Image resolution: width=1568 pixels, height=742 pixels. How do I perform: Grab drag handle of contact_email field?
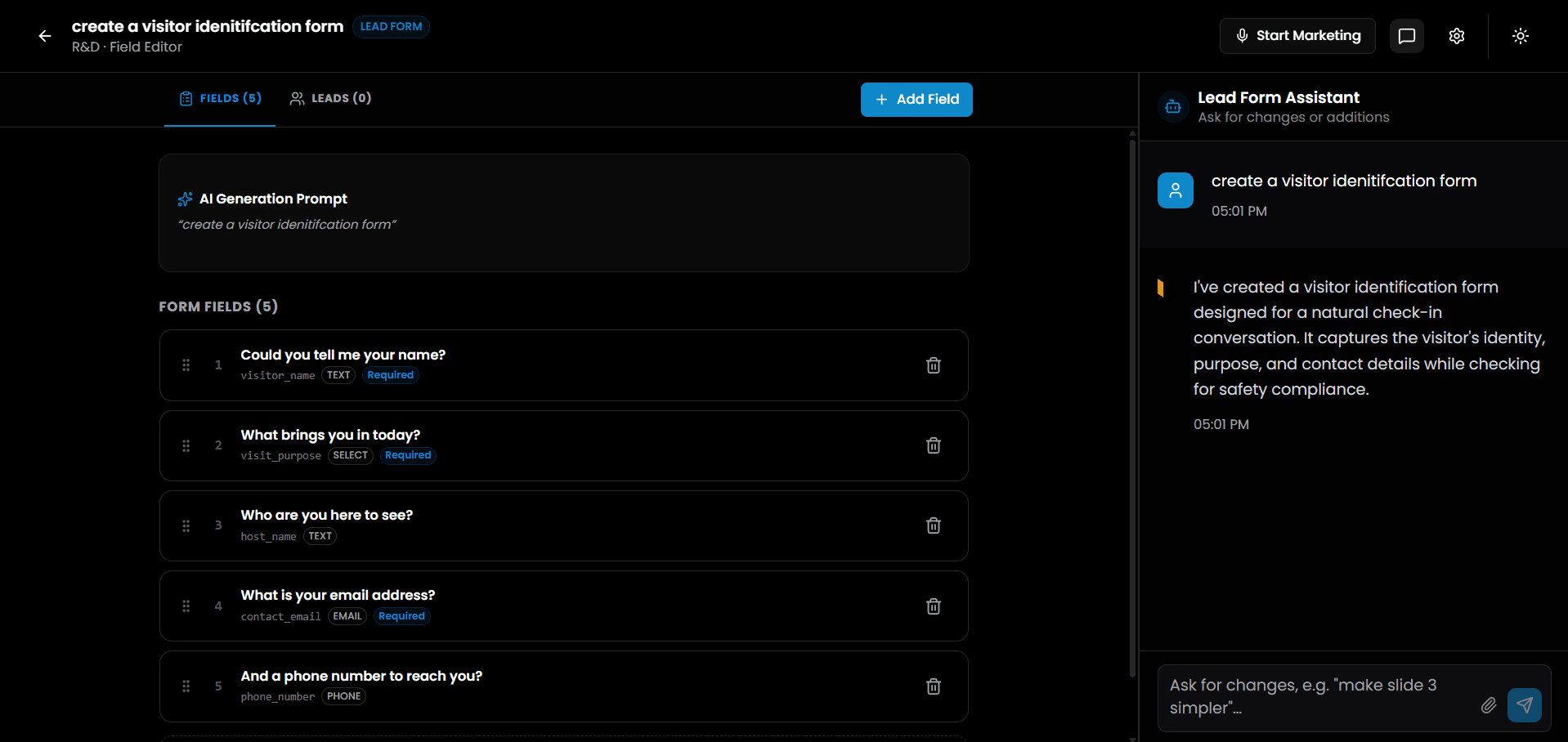pyautogui.click(x=186, y=606)
